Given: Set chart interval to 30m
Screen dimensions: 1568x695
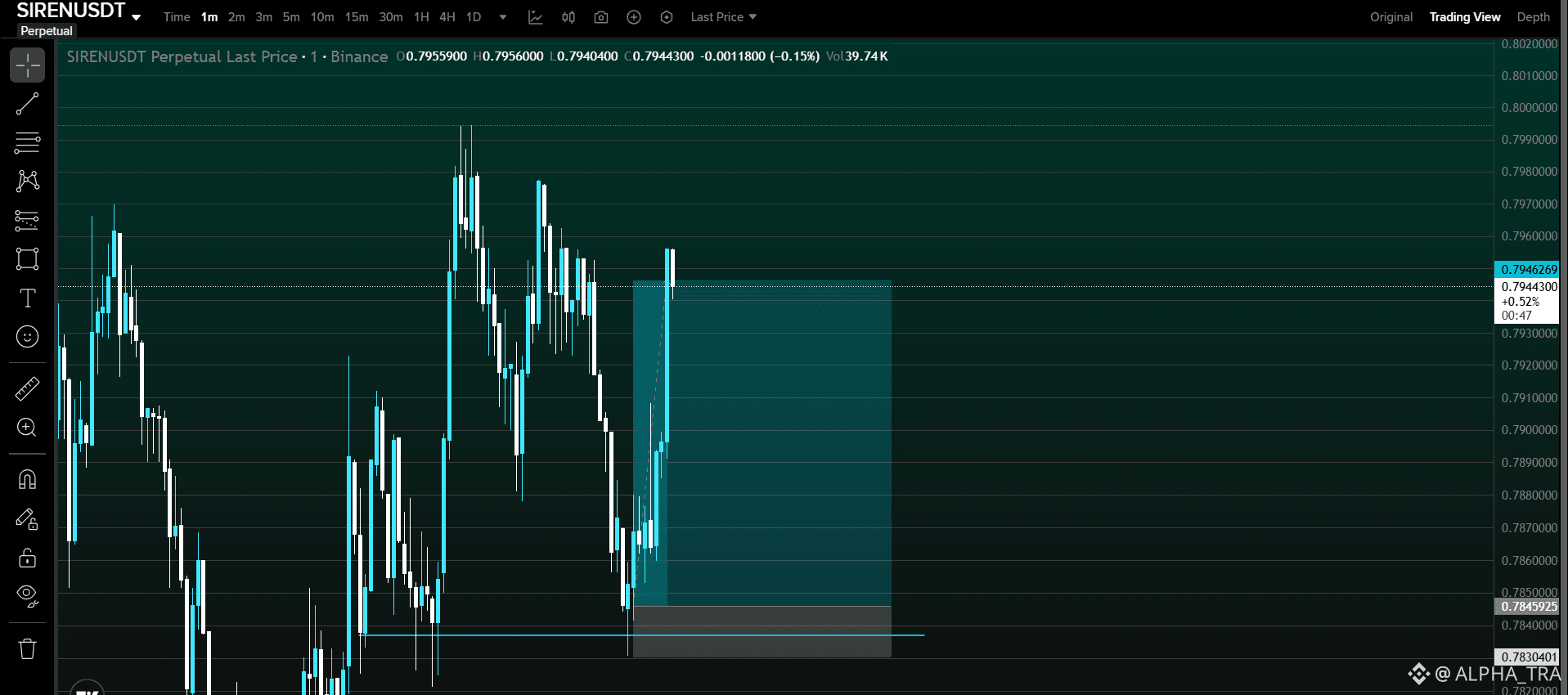Looking at the screenshot, I should 391,17.
